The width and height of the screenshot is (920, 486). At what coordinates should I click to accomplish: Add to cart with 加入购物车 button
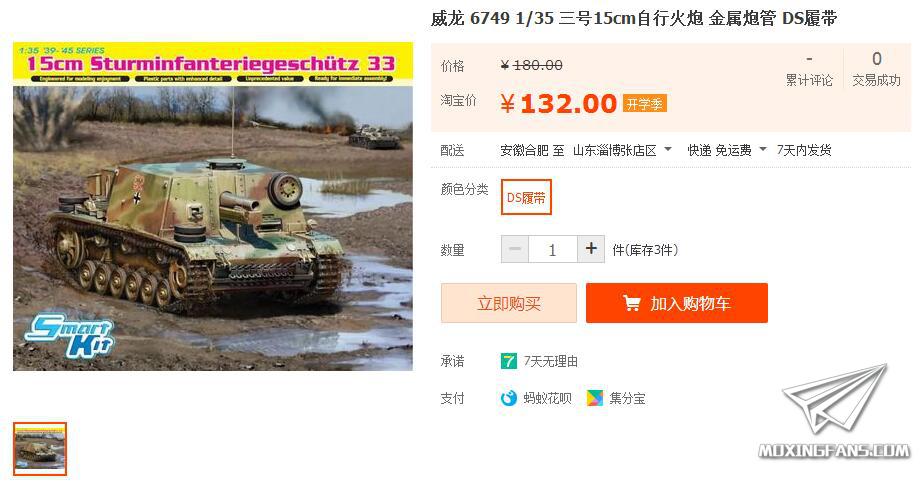point(677,303)
